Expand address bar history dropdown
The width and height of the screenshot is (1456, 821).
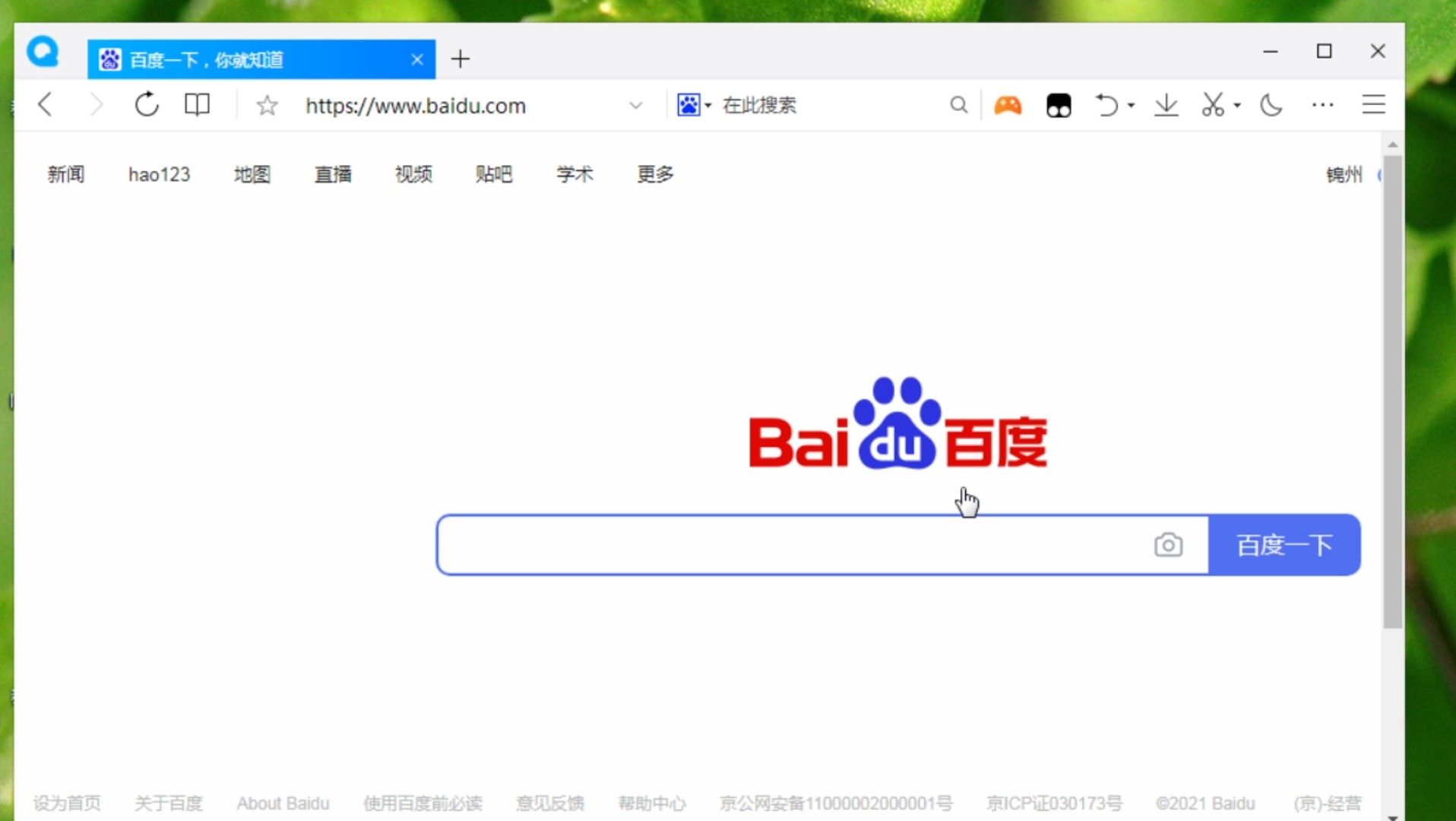636,106
